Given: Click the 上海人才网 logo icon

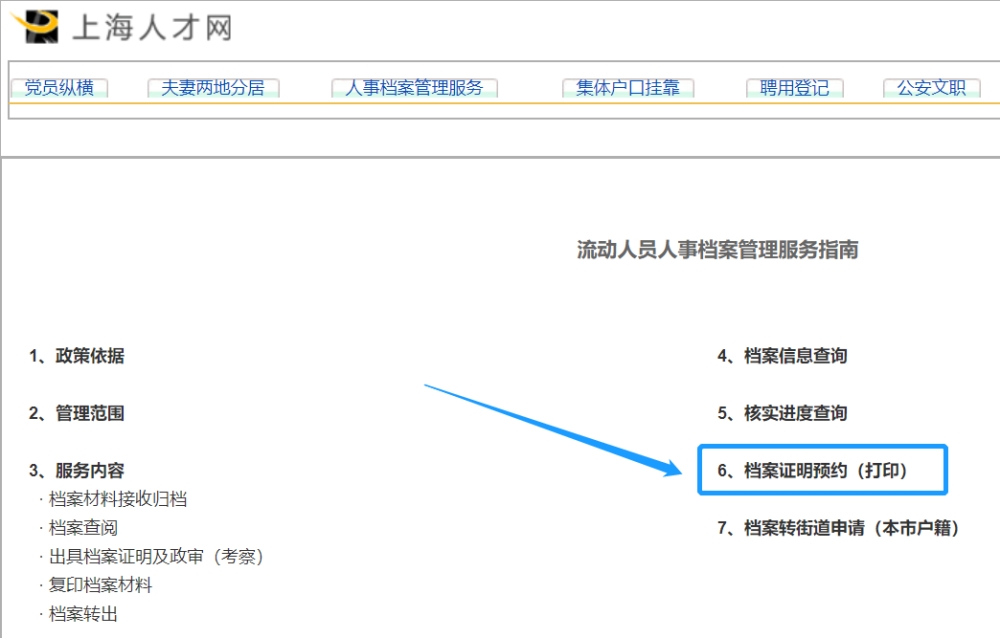Looking at the screenshot, I should tap(35, 27).
